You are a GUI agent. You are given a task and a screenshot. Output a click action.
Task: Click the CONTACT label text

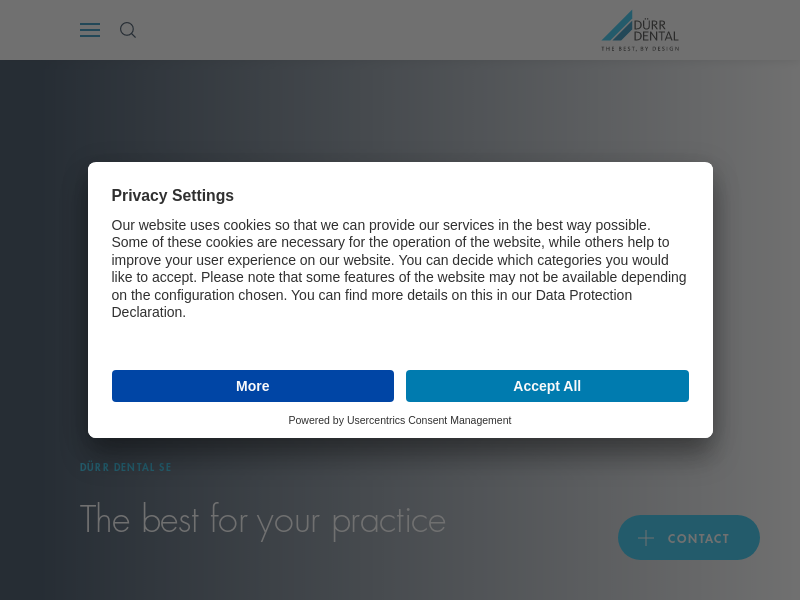(x=698, y=538)
